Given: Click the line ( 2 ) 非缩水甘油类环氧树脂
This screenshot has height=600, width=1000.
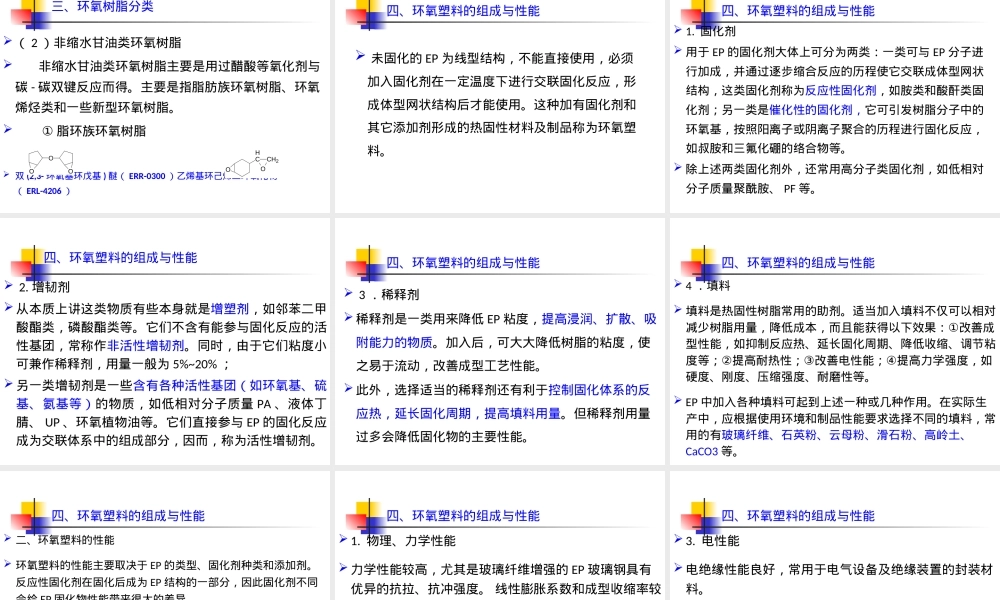Looking at the screenshot, I should tap(99, 43).
